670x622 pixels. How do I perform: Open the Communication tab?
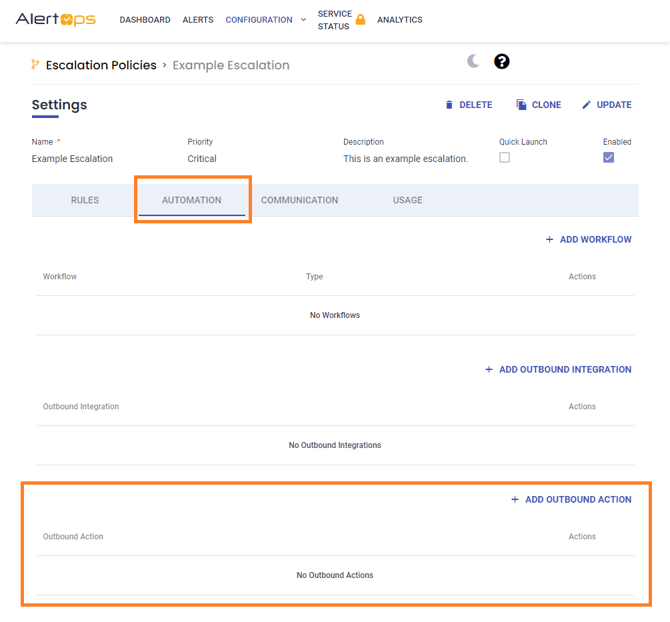point(299,200)
